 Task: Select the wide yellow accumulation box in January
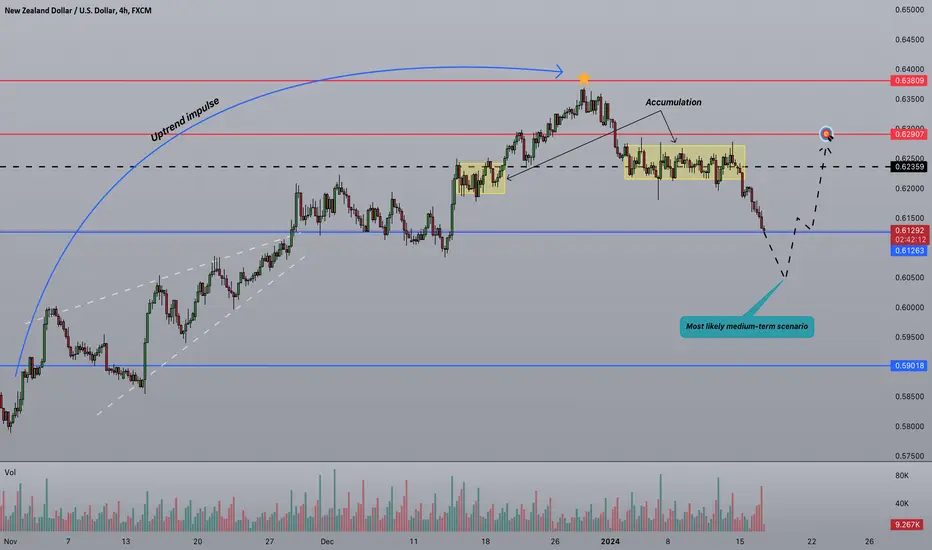684,162
